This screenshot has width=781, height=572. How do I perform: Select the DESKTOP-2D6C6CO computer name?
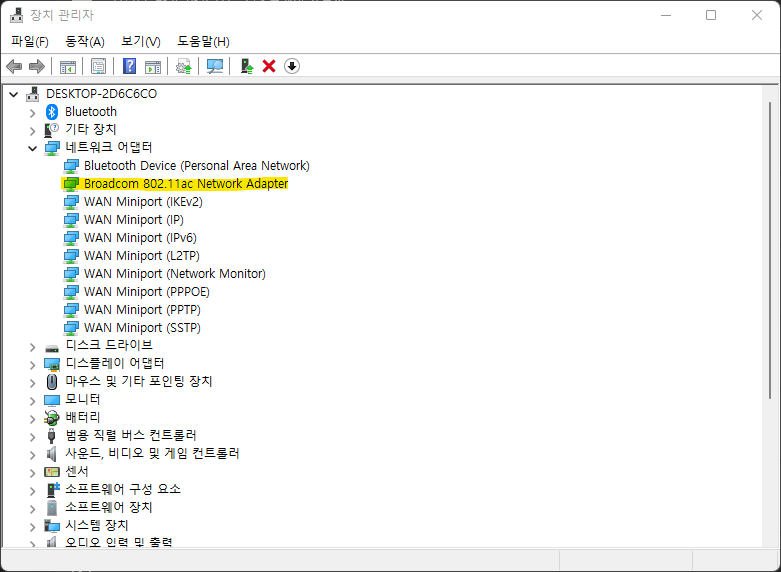pyautogui.click(x=101, y=94)
